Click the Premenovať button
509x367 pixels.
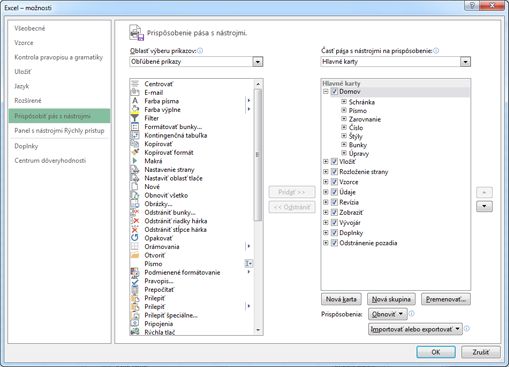tap(446, 299)
